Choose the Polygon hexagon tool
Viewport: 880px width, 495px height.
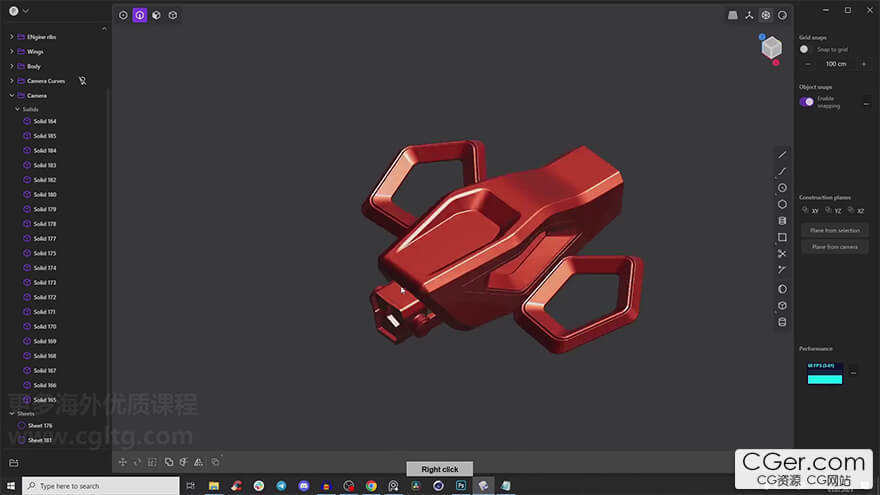coord(782,204)
